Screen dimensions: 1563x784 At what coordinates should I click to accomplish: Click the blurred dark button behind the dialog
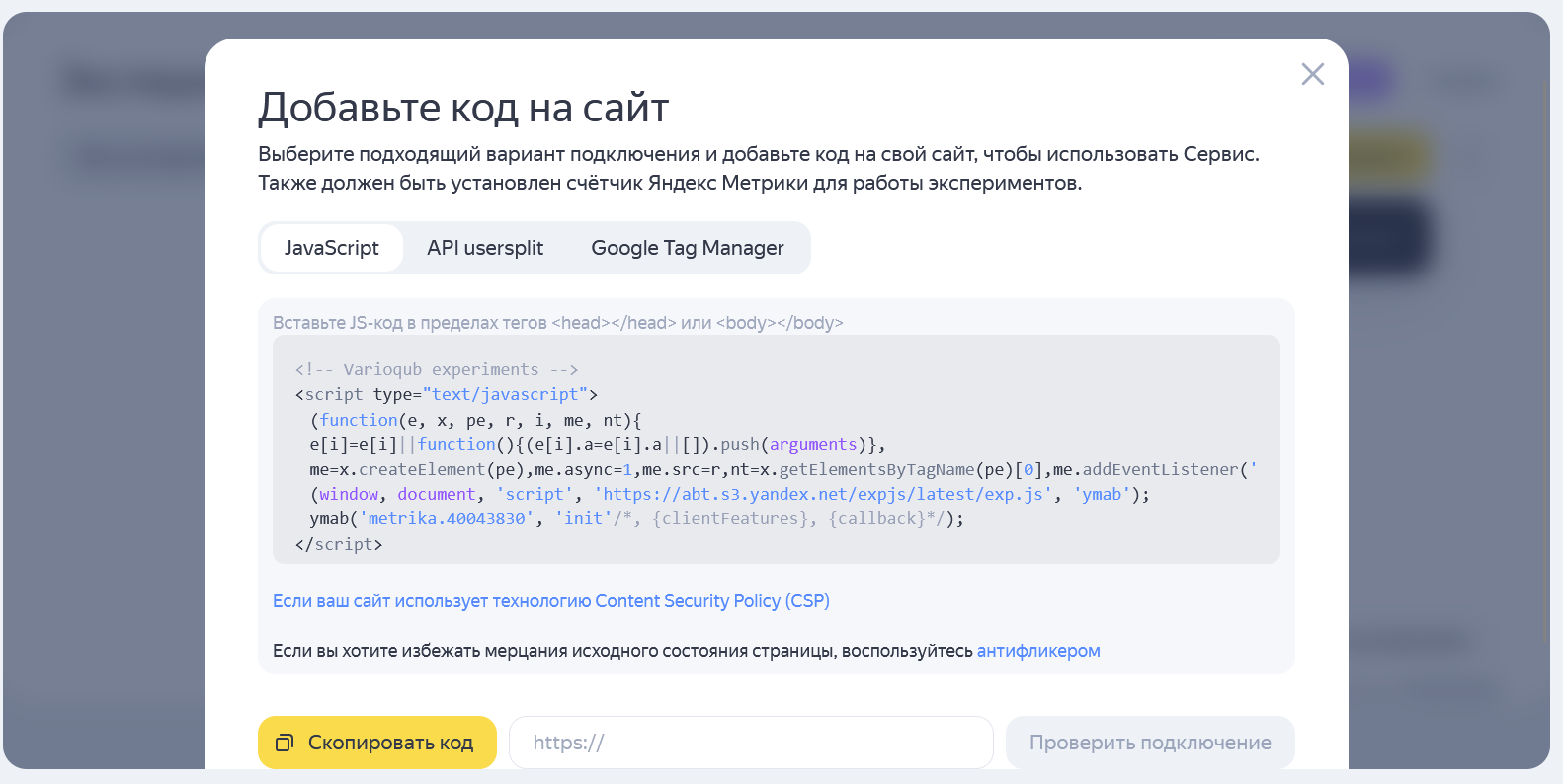point(1390,237)
